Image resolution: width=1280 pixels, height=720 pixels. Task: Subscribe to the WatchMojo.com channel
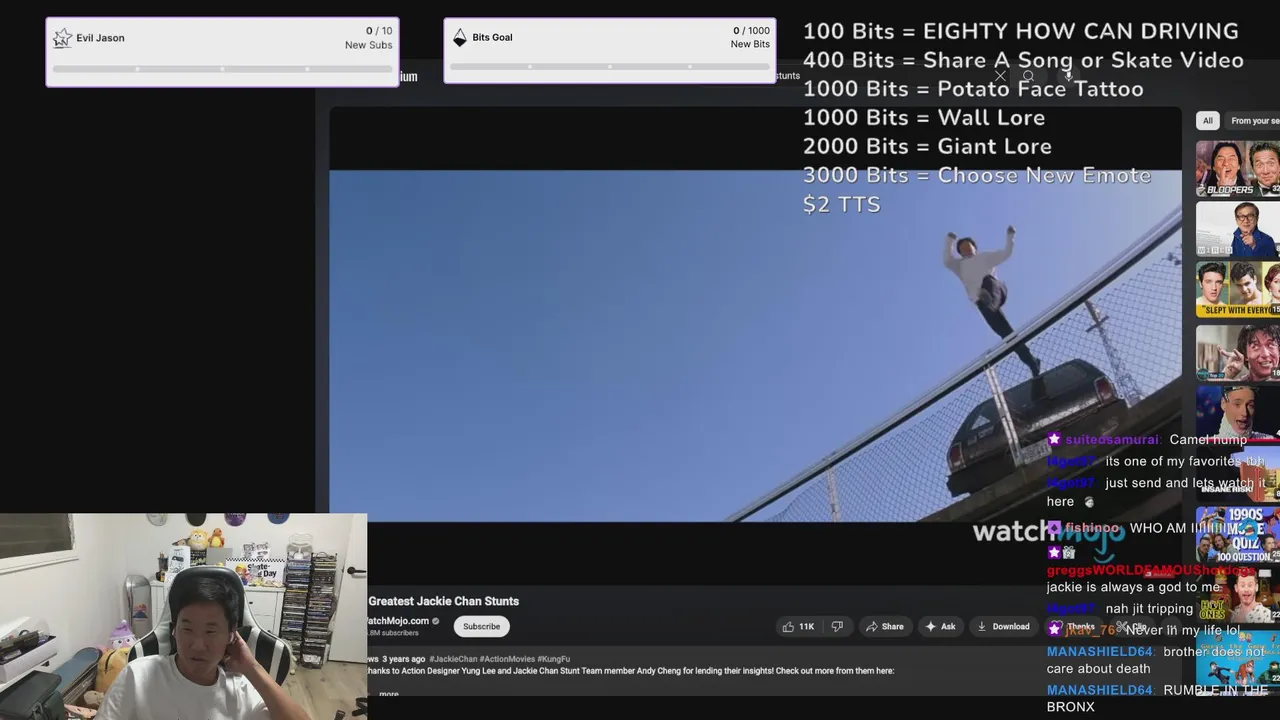(x=481, y=627)
